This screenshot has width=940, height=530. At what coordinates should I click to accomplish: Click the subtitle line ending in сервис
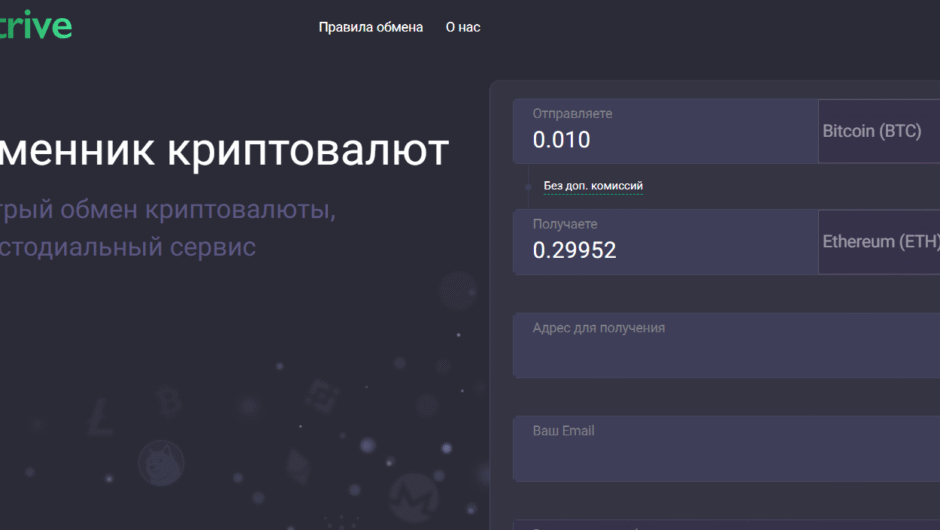128,247
